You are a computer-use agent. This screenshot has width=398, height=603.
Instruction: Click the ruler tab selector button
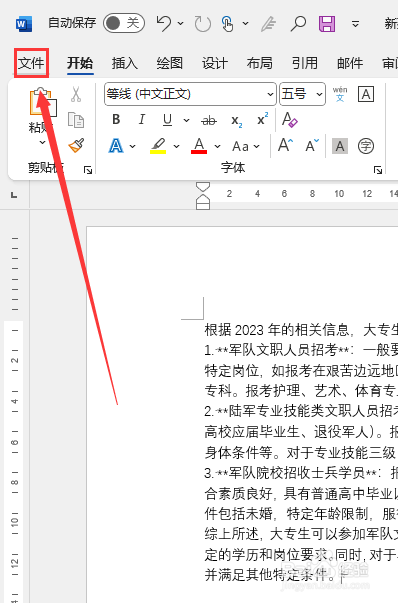14,195
